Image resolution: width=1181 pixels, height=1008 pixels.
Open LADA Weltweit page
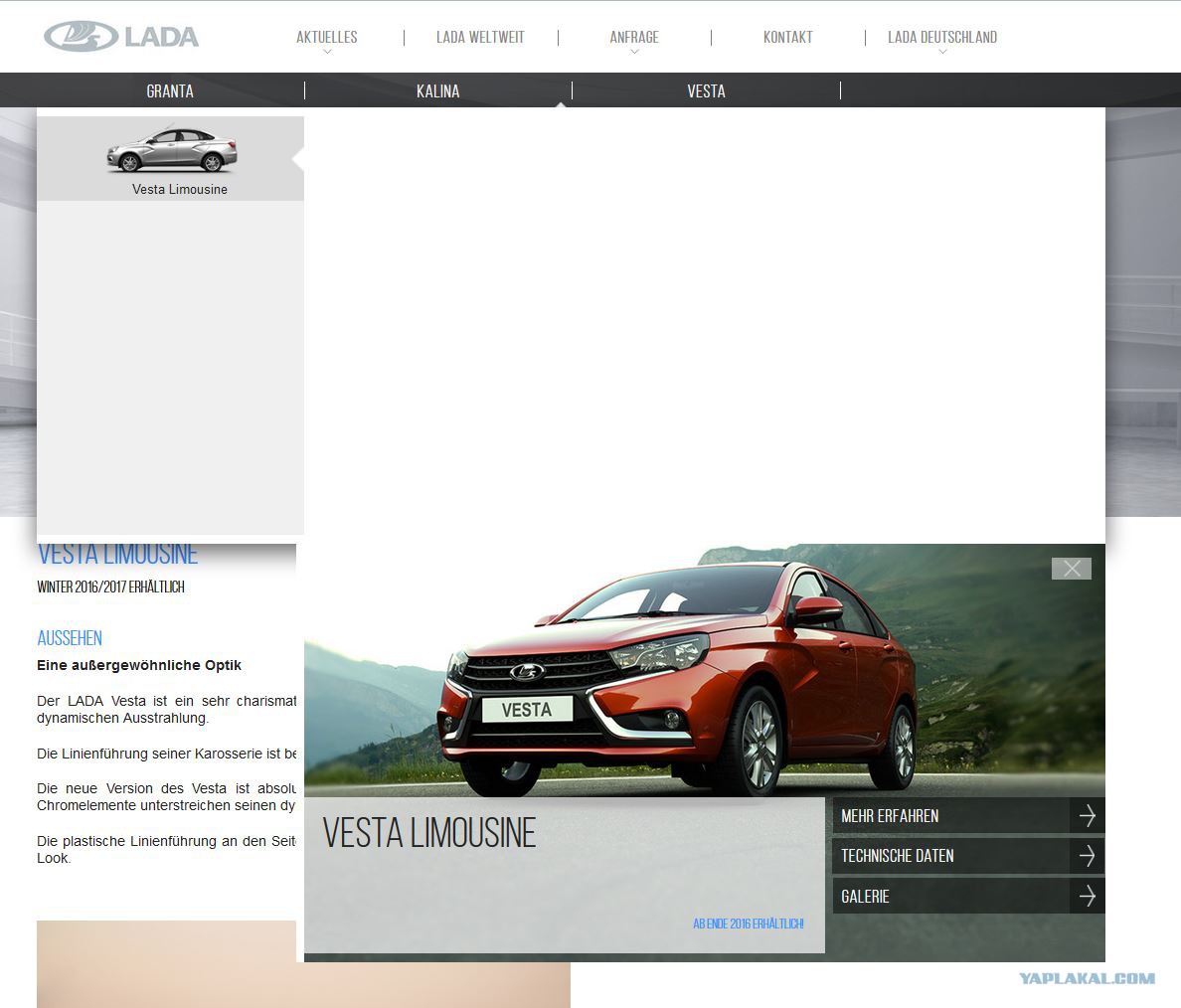(480, 37)
